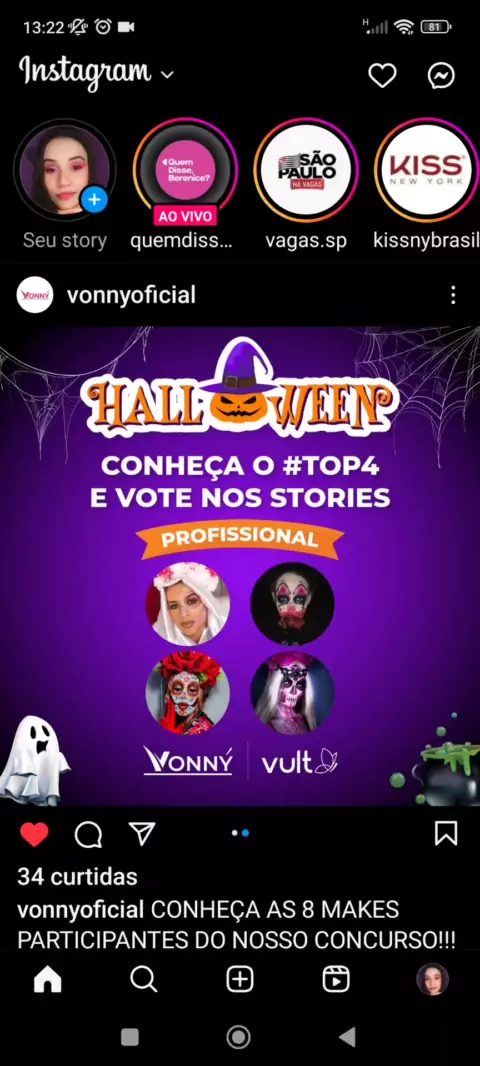480x1066 pixels.
Task: View quemdiss live story labeled AO VIVO
Action: (185, 171)
